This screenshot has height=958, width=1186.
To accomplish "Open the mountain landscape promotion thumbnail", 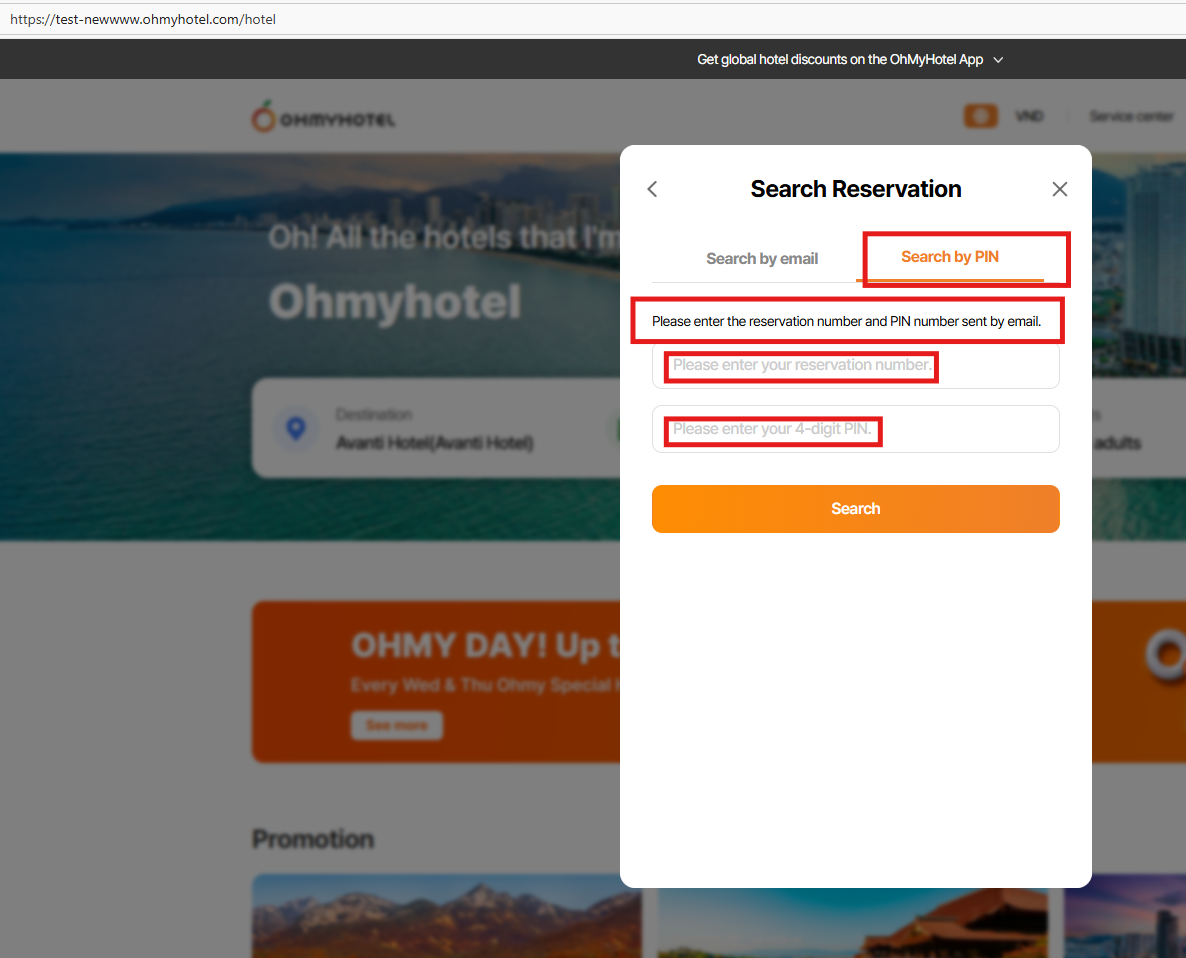I will (x=447, y=916).
